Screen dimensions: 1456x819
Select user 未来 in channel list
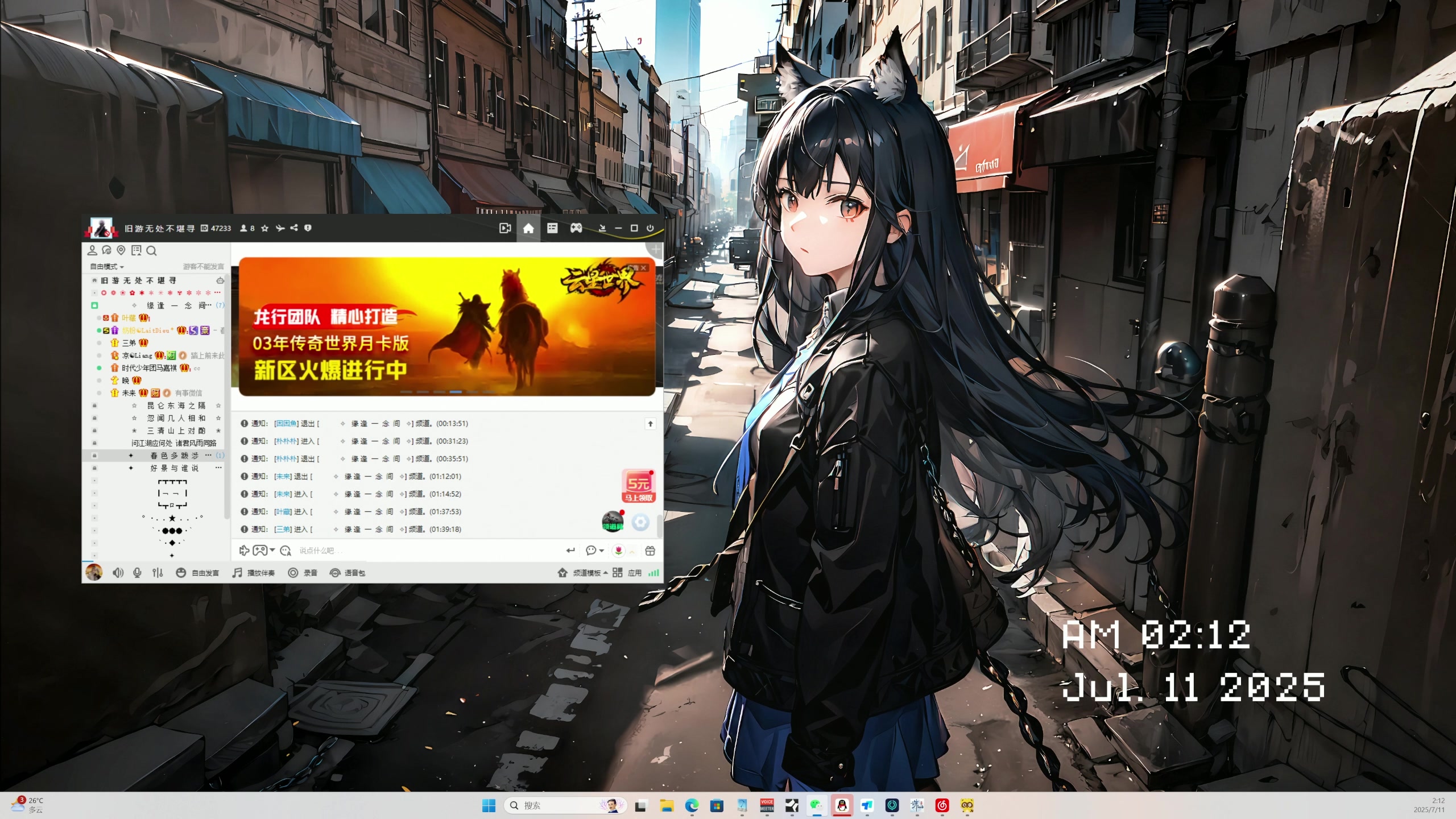coord(129,393)
